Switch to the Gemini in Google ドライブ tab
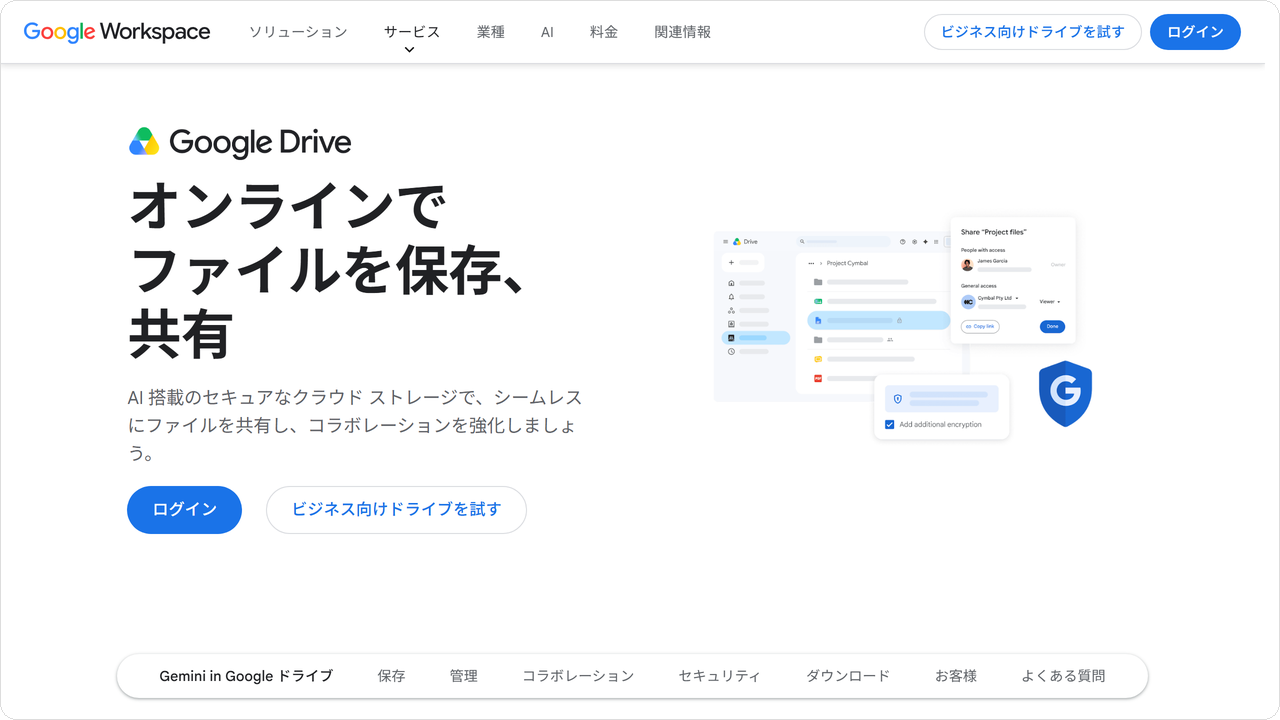The image size is (1280, 720). coord(246,676)
